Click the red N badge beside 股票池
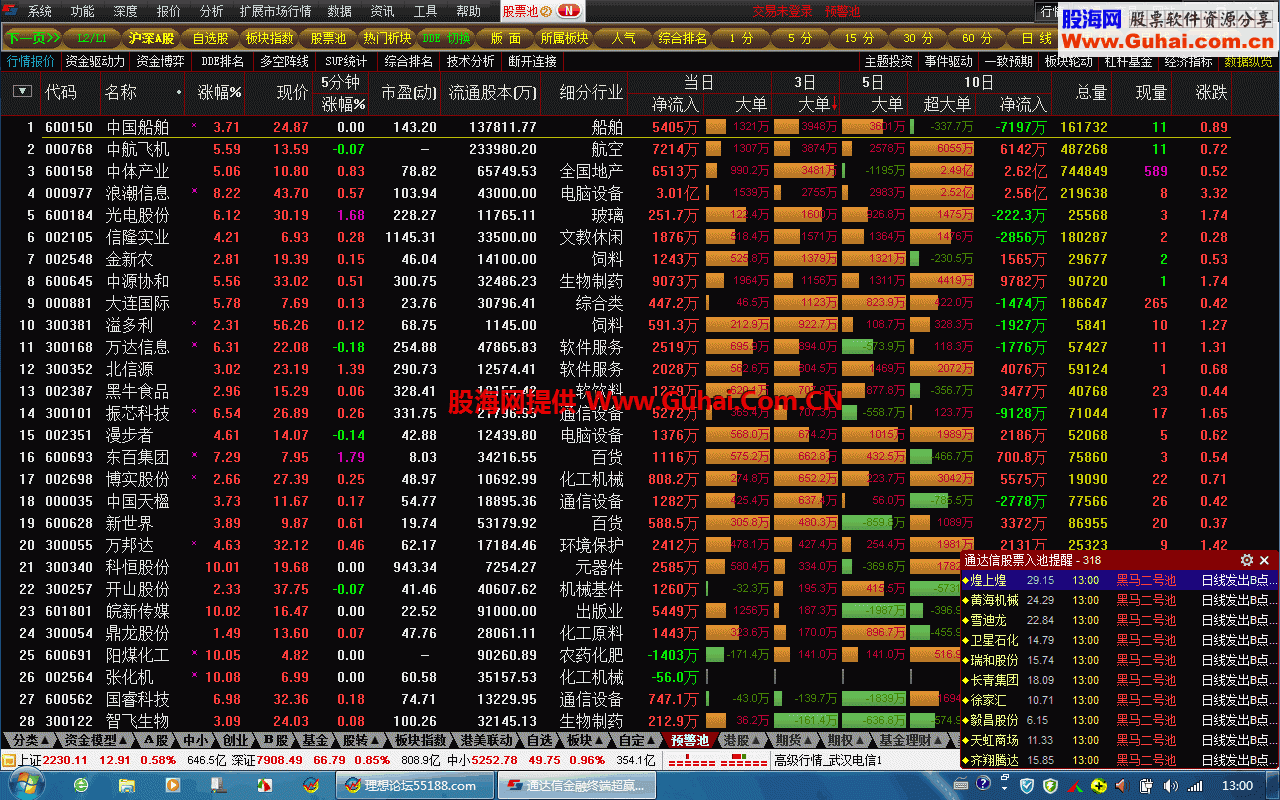This screenshot has height=800, width=1280. coord(567,11)
